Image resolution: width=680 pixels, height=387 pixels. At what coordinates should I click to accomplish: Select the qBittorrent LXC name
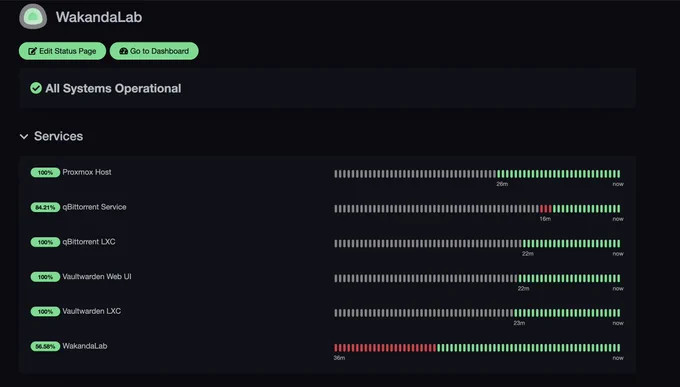click(89, 242)
